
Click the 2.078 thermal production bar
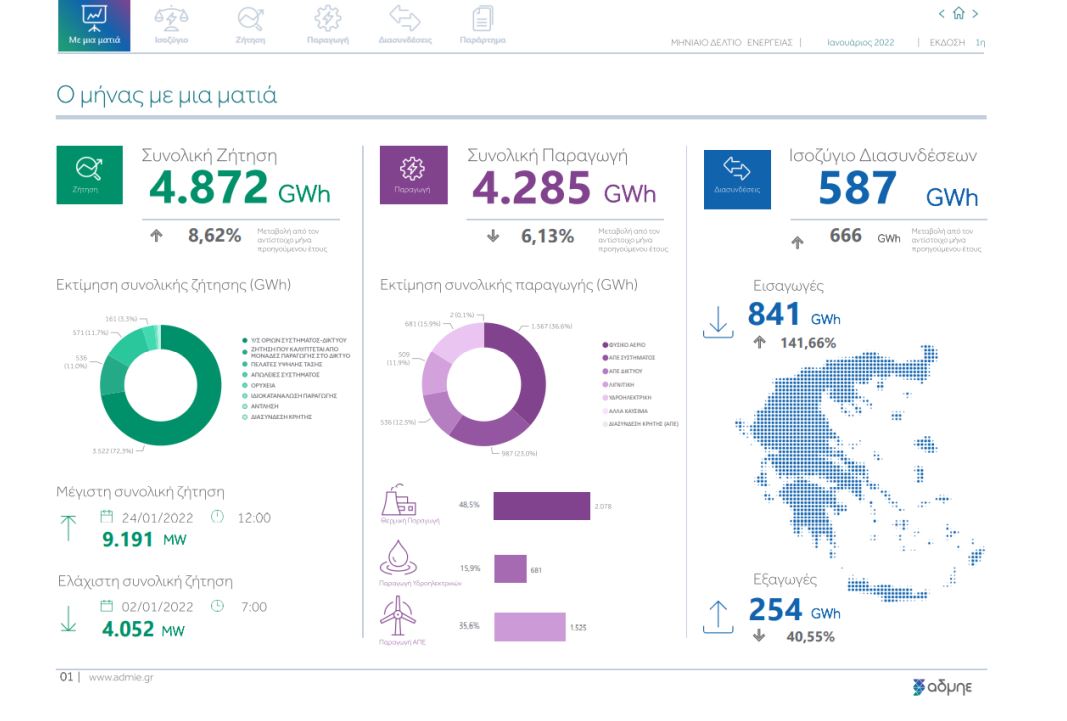pos(541,506)
